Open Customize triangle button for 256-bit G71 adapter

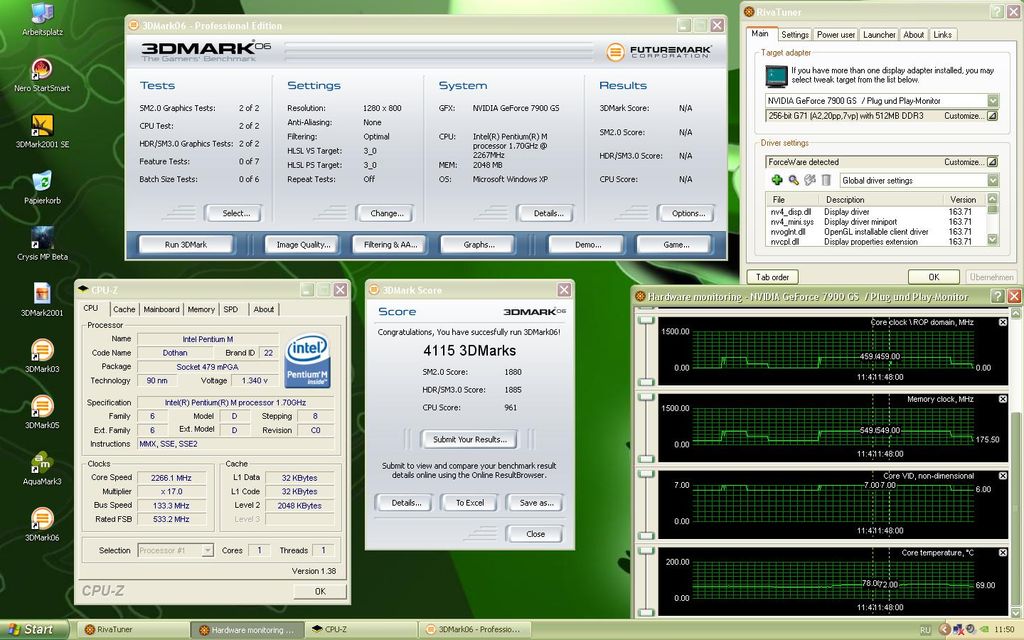pyautogui.click(x=992, y=116)
